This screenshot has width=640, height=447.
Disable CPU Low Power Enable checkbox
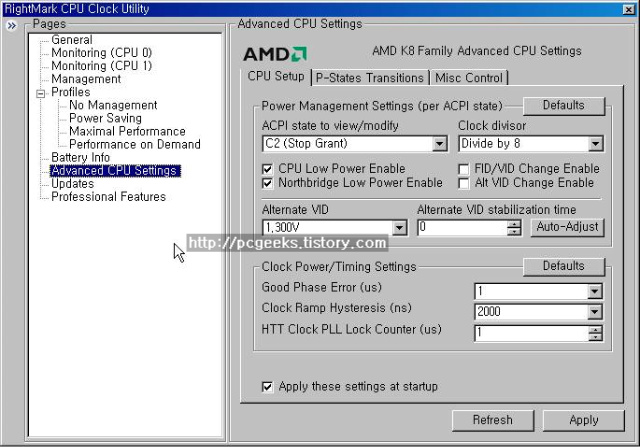267,169
